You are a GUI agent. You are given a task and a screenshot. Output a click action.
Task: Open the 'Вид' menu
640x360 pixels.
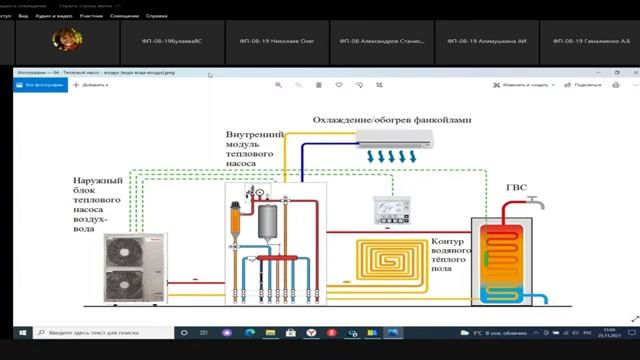pos(23,16)
